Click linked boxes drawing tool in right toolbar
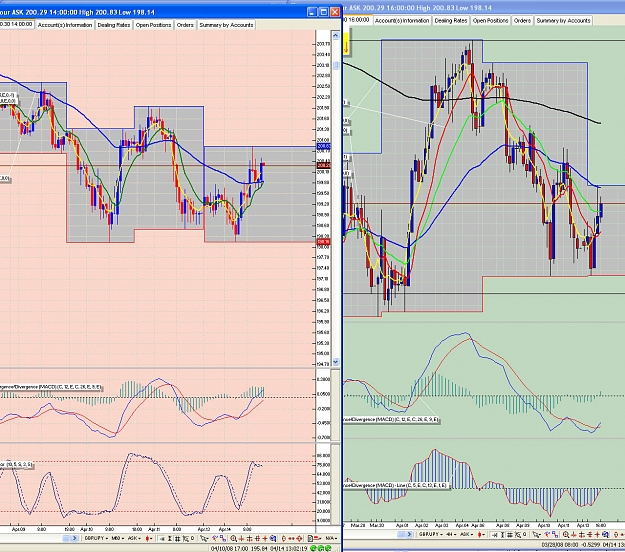The width and height of the screenshot is (625, 552). tap(556, 535)
